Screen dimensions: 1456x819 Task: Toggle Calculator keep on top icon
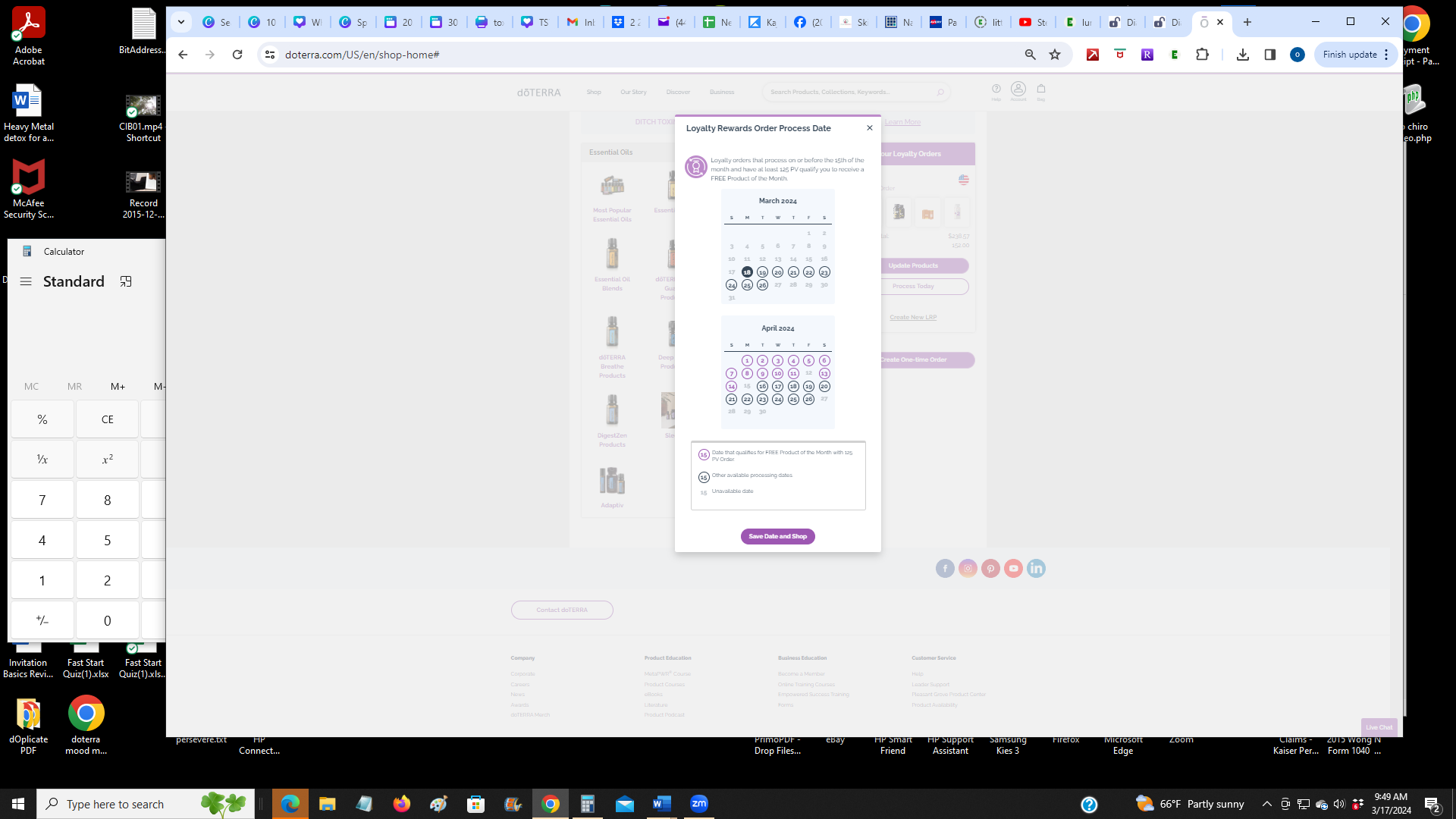tap(126, 281)
